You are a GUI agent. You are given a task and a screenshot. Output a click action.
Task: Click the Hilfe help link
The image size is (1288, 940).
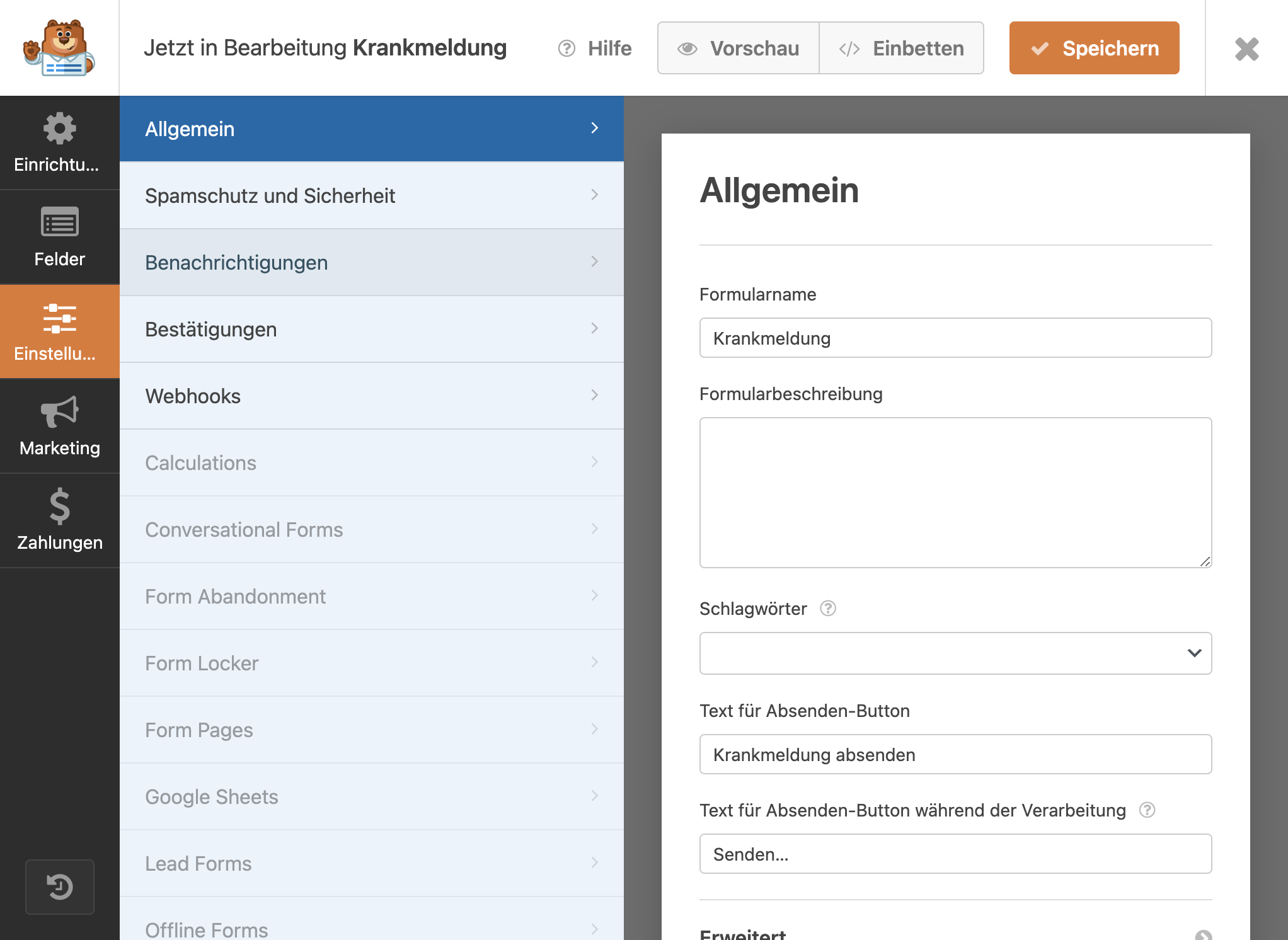click(595, 48)
